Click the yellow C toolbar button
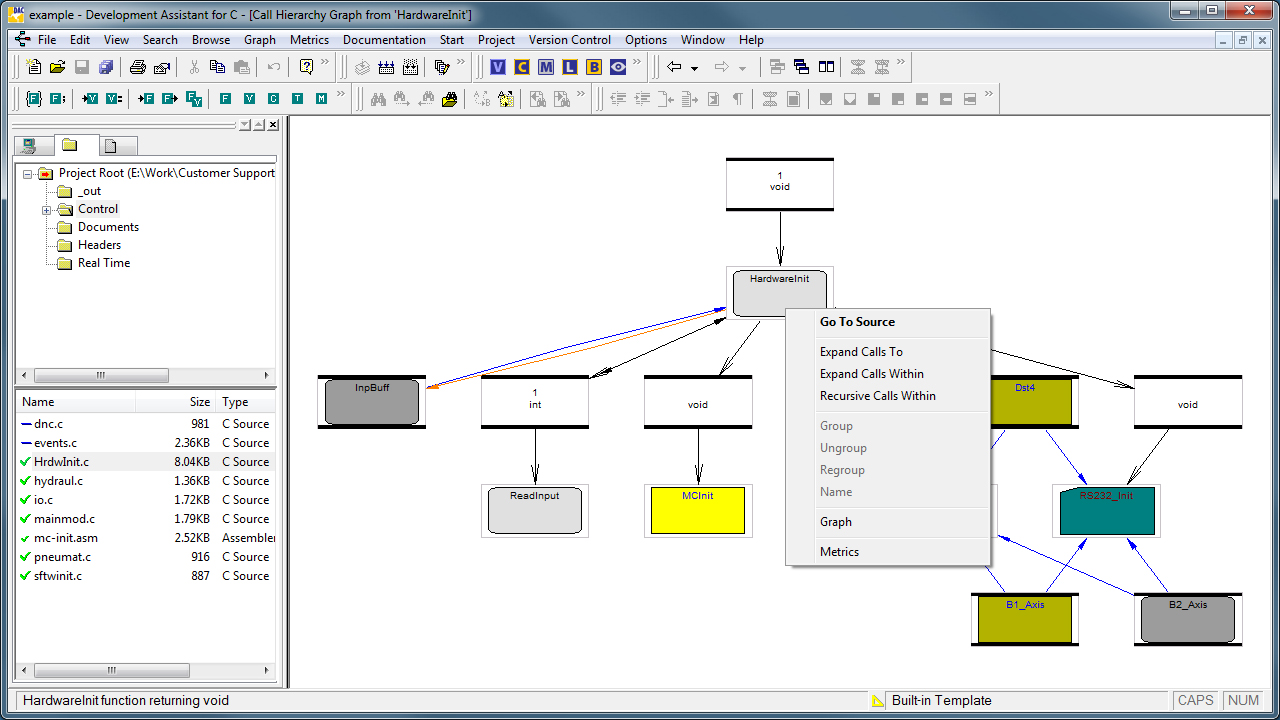Viewport: 1280px width, 720px height. [522, 67]
